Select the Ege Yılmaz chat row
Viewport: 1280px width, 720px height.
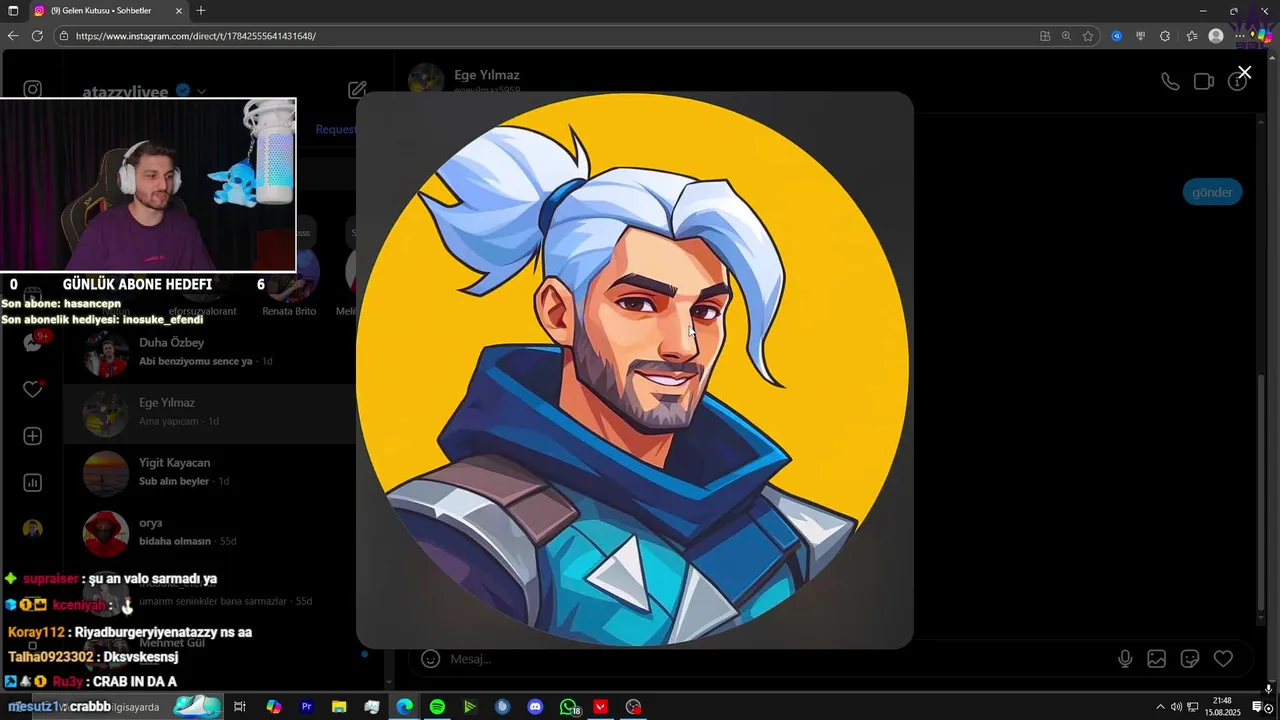point(209,412)
